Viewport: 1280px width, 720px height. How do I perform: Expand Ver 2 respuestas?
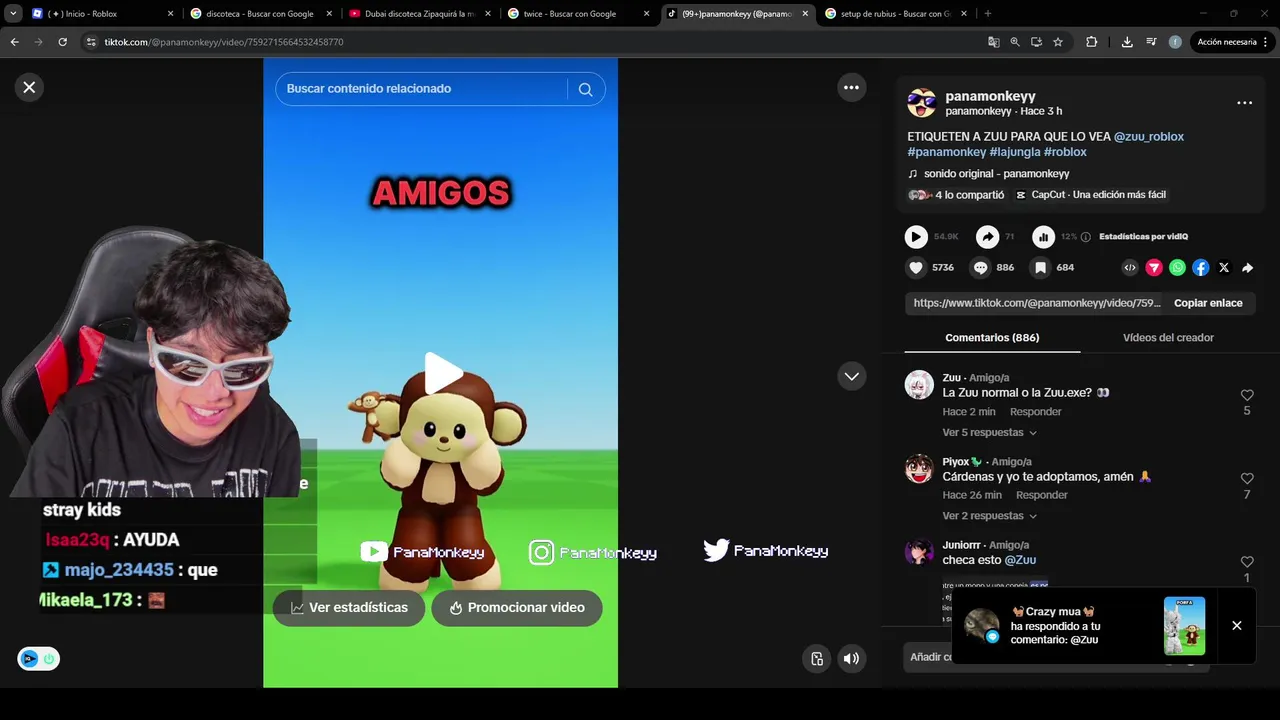989,516
